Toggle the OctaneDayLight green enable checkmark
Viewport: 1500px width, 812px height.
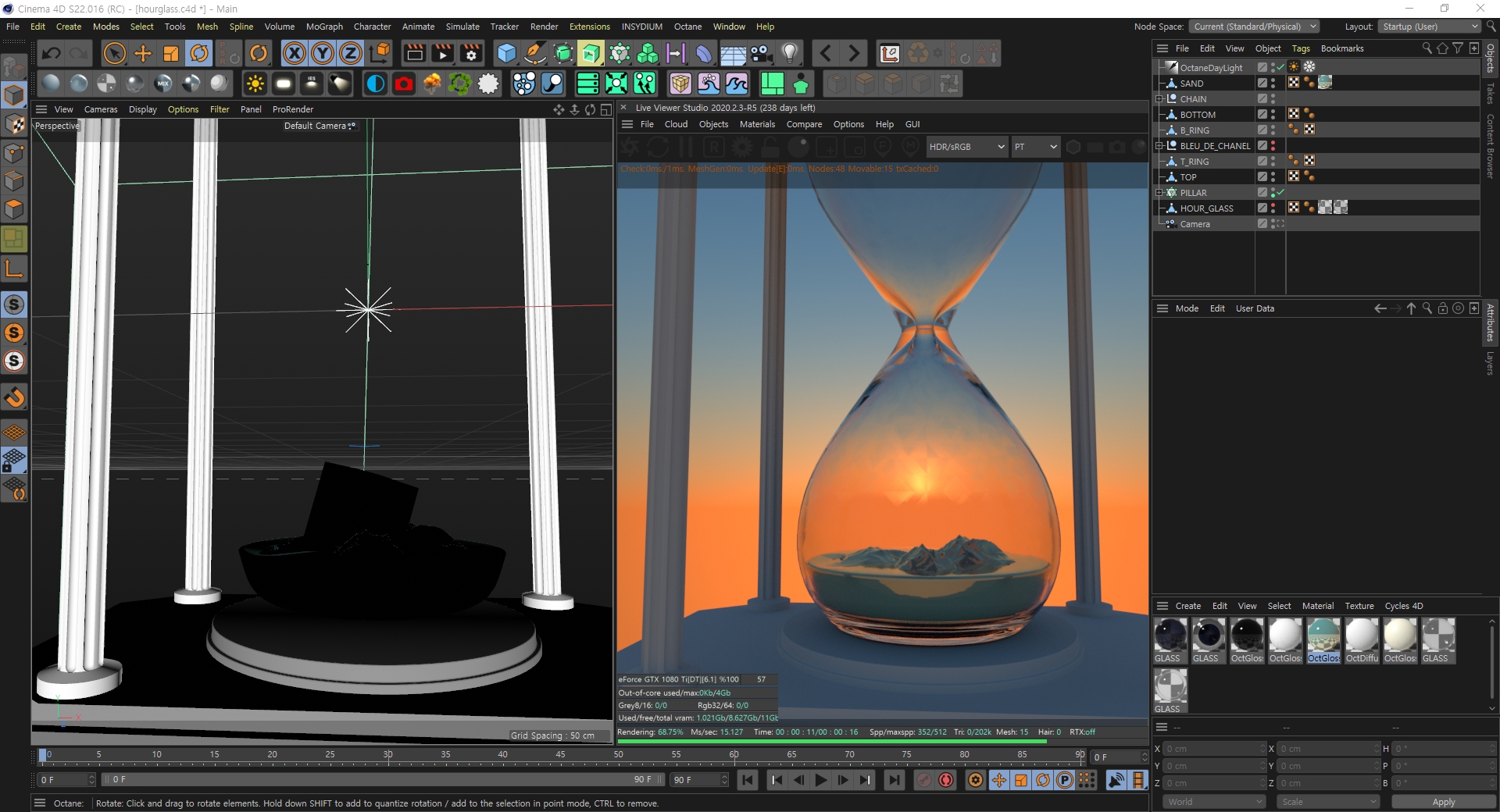coord(1280,68)
